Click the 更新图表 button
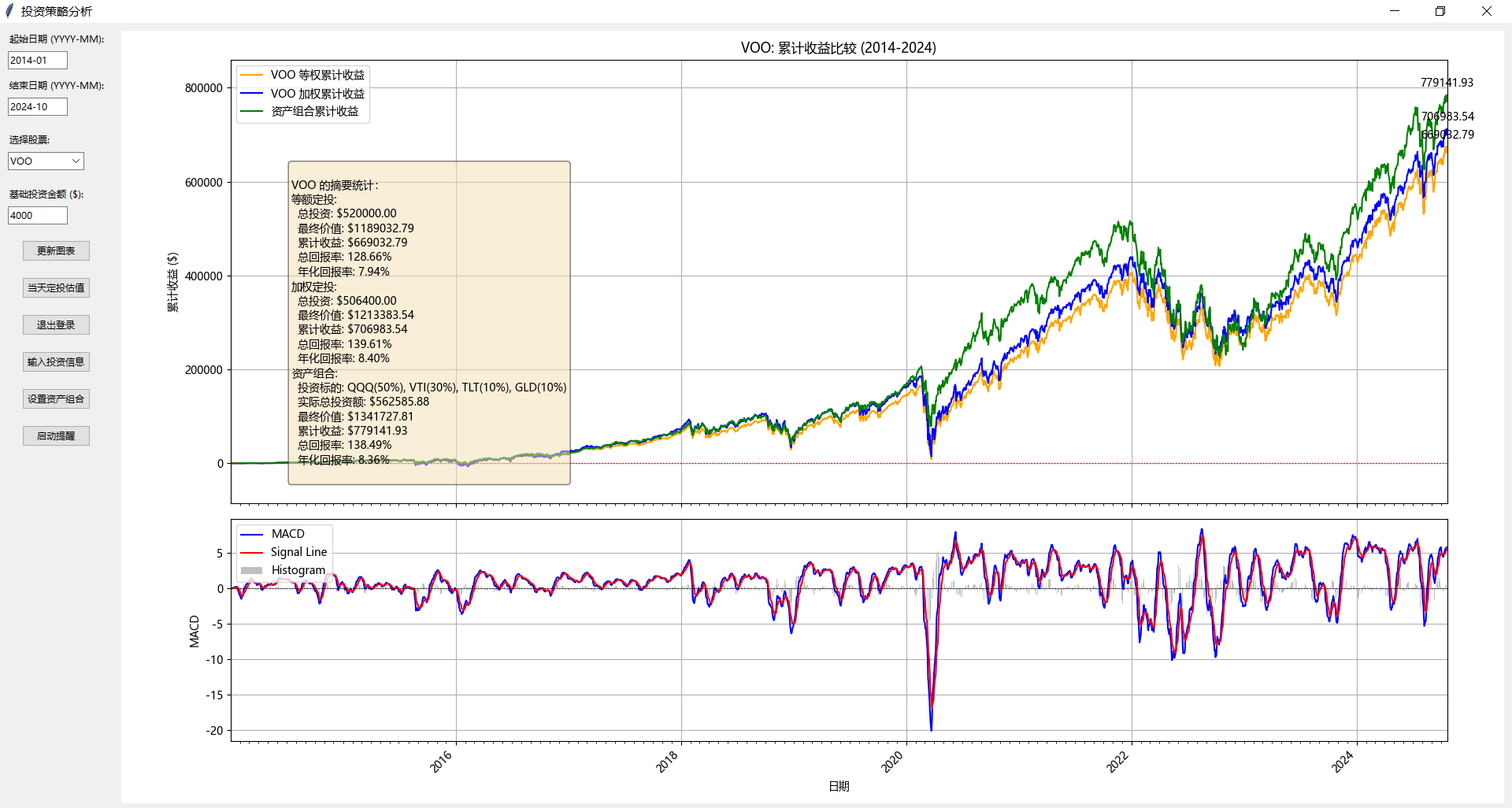This screenshot has width=1512, height=808. (56, 250)
